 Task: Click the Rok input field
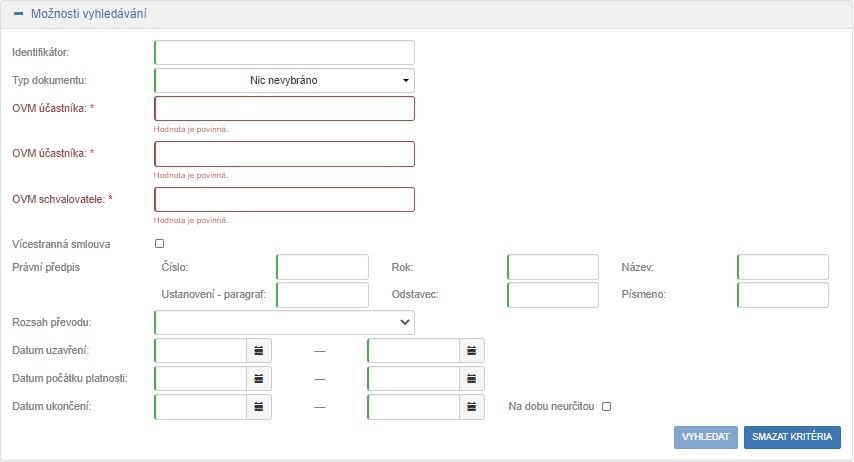point(553,267)
